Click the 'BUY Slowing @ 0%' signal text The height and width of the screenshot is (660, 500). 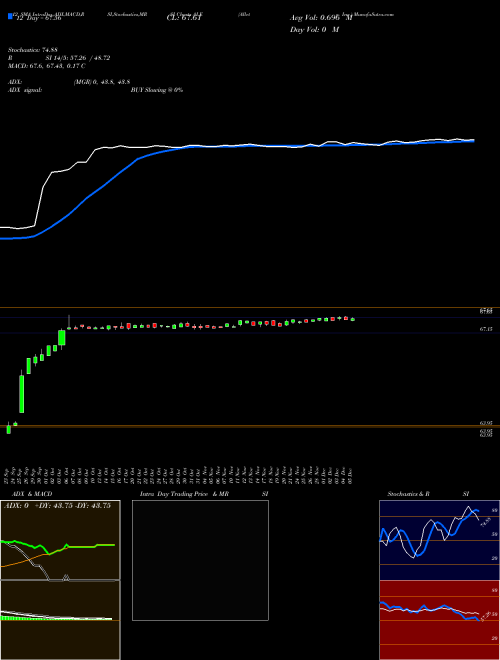[x=157, y=90]
